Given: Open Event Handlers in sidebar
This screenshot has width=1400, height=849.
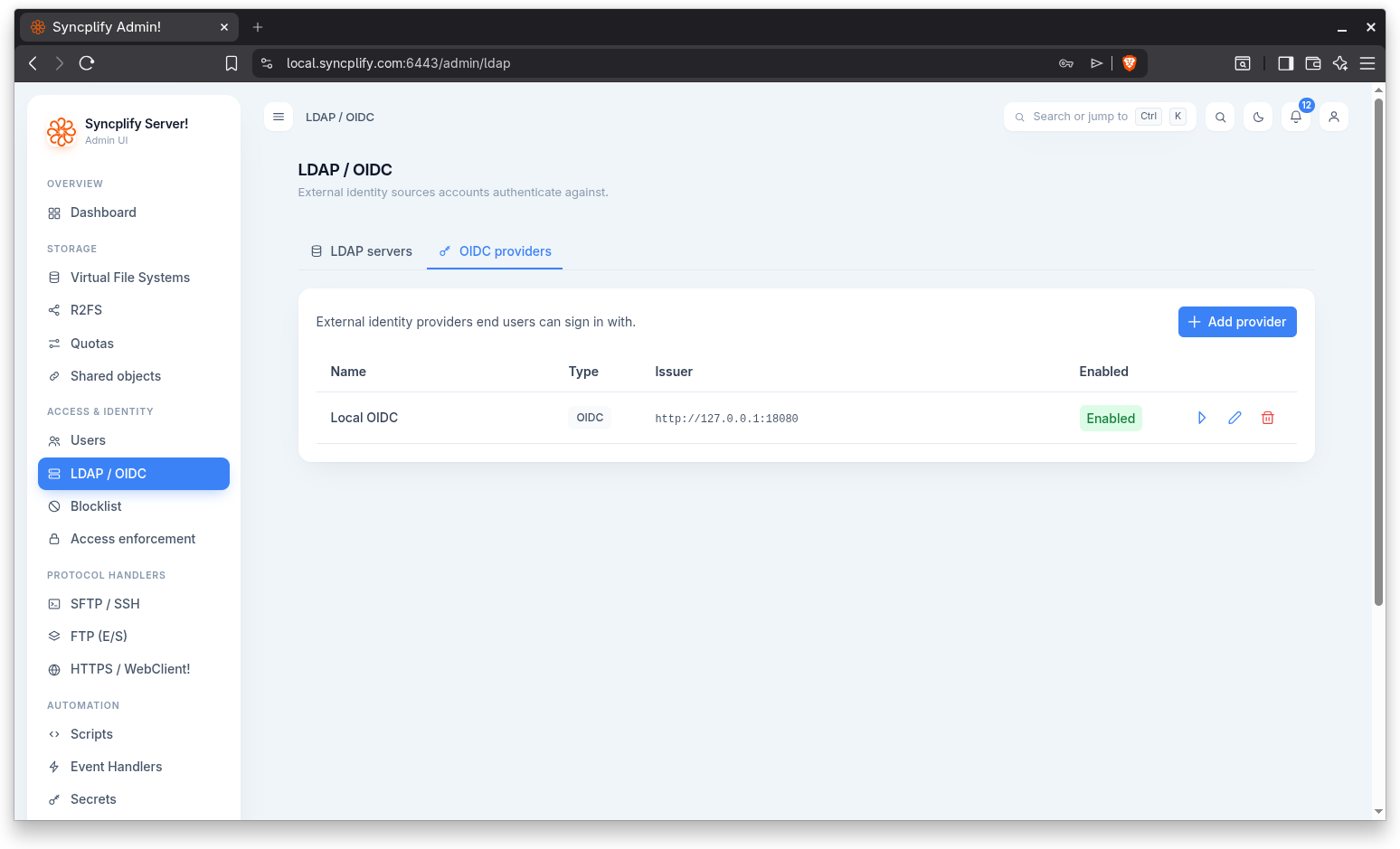Looking at the screenshot, I should (x=134, y=767).
